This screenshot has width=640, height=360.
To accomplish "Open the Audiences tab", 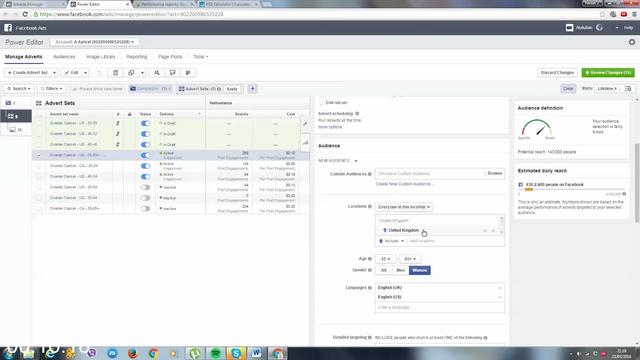I will [x=64, y=57].
